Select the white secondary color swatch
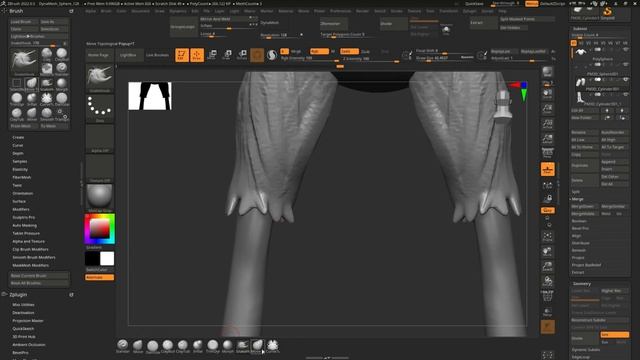 107,258
